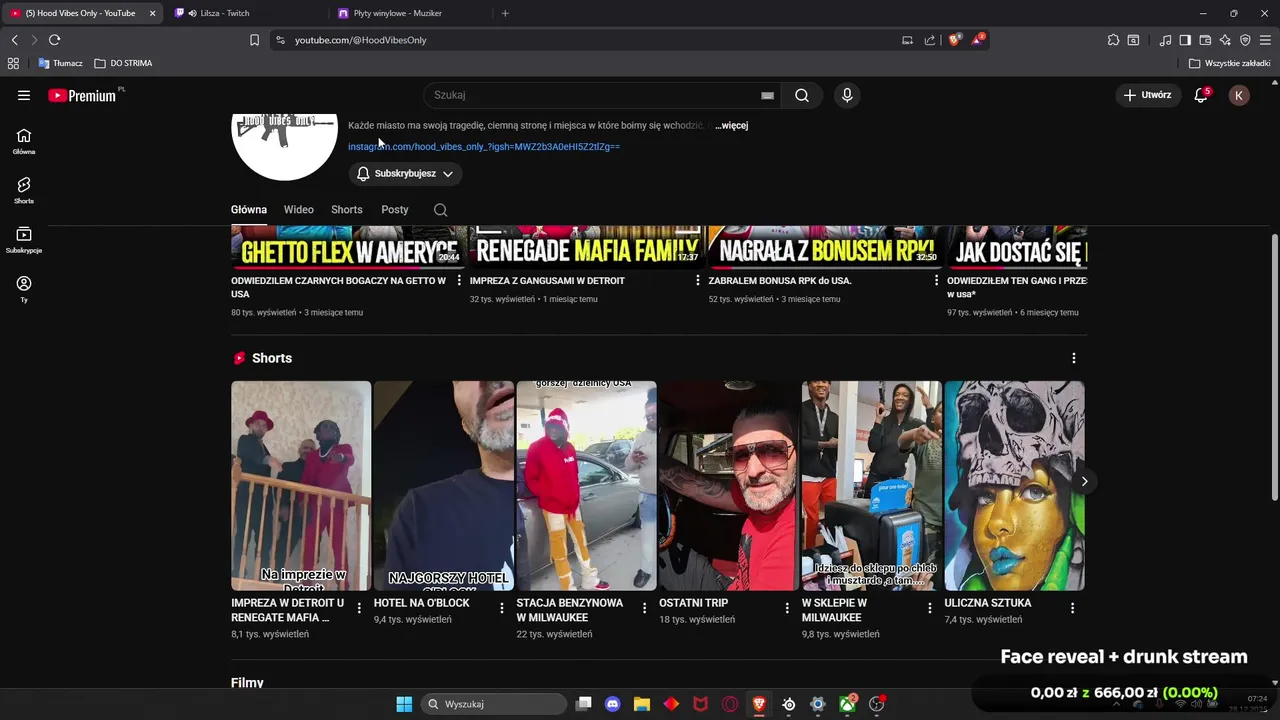Click the Windows Wyszukaj search box

tap(494, 704)
